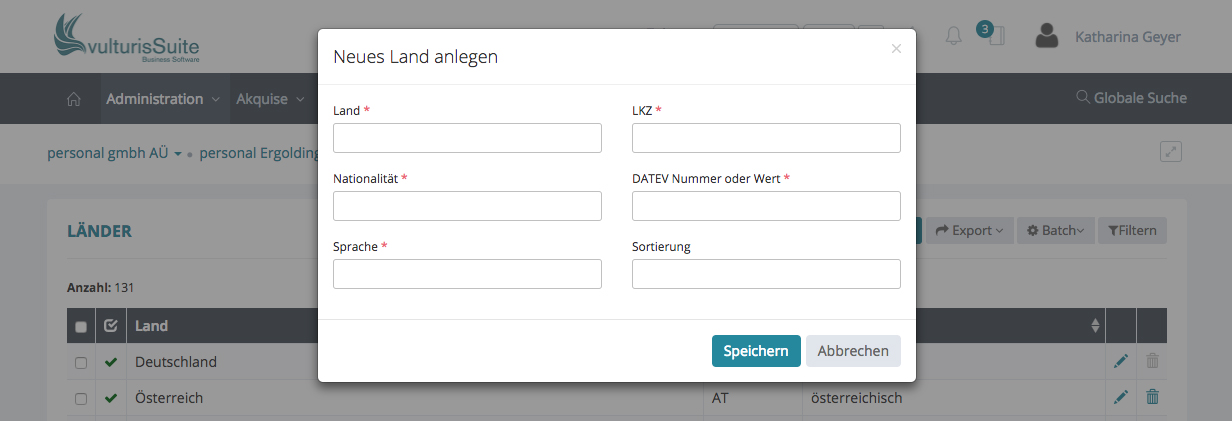Click the home icon in navigation bar
Image resolution: width=1232 pixels, height=421 pixels.
(73, 99)
